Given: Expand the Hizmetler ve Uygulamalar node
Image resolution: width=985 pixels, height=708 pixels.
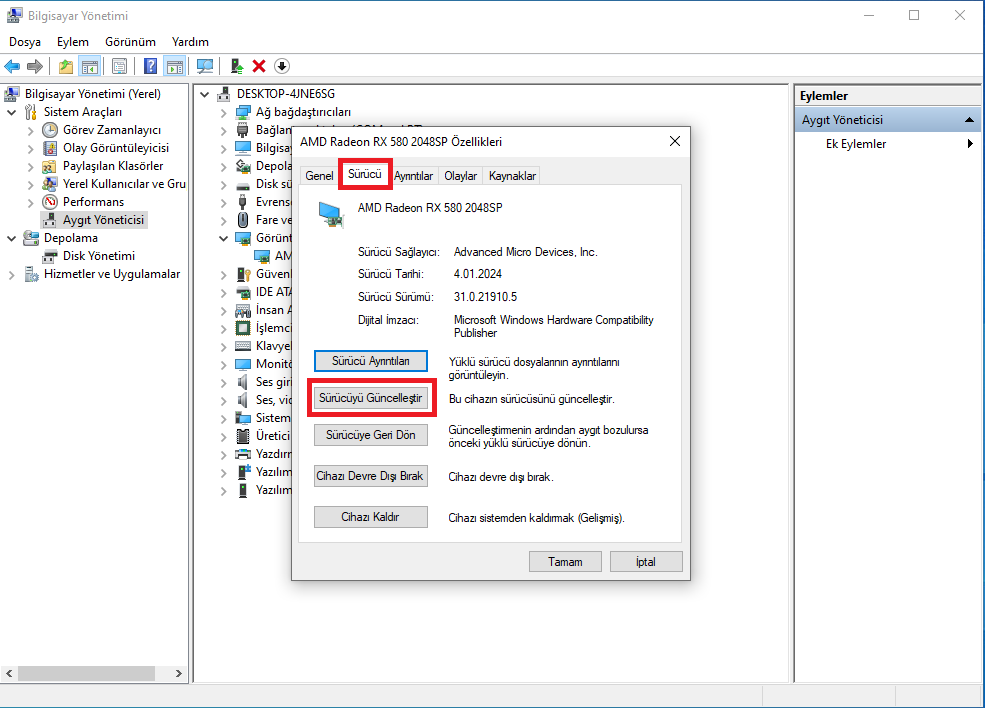Looking at the screenshot, I should [x=11, y=275].
